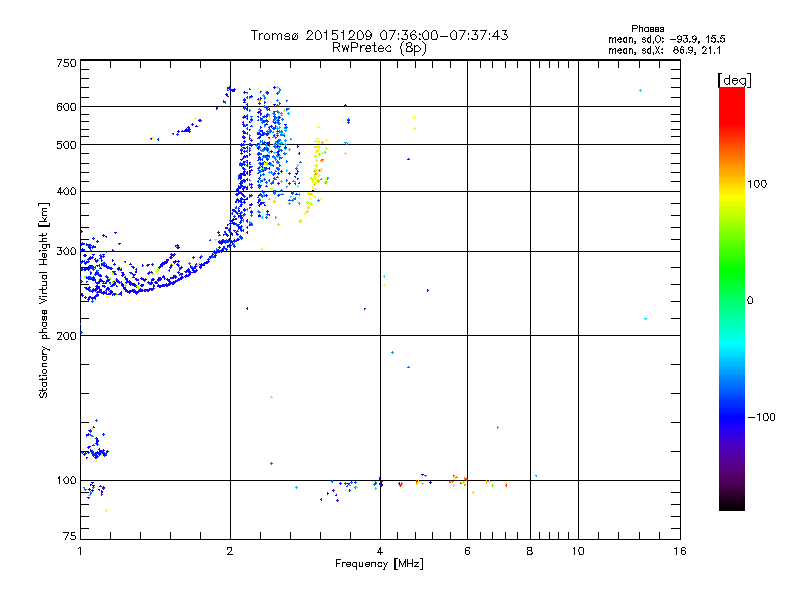Screen dimensions: 800x600
Task: Click the plot title 'Tromsø 20151209 07:36:00-07:37:43'
Action: point(379,35)
